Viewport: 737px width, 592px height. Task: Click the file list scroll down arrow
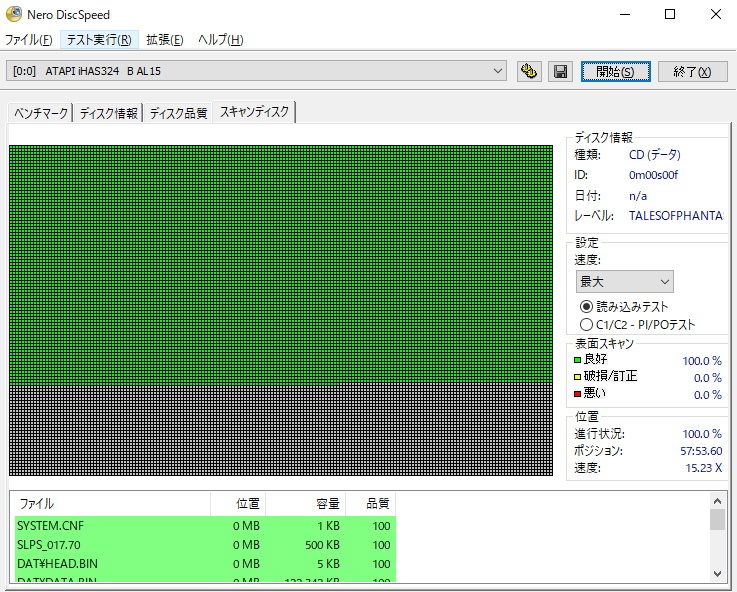tap(717, 574)
